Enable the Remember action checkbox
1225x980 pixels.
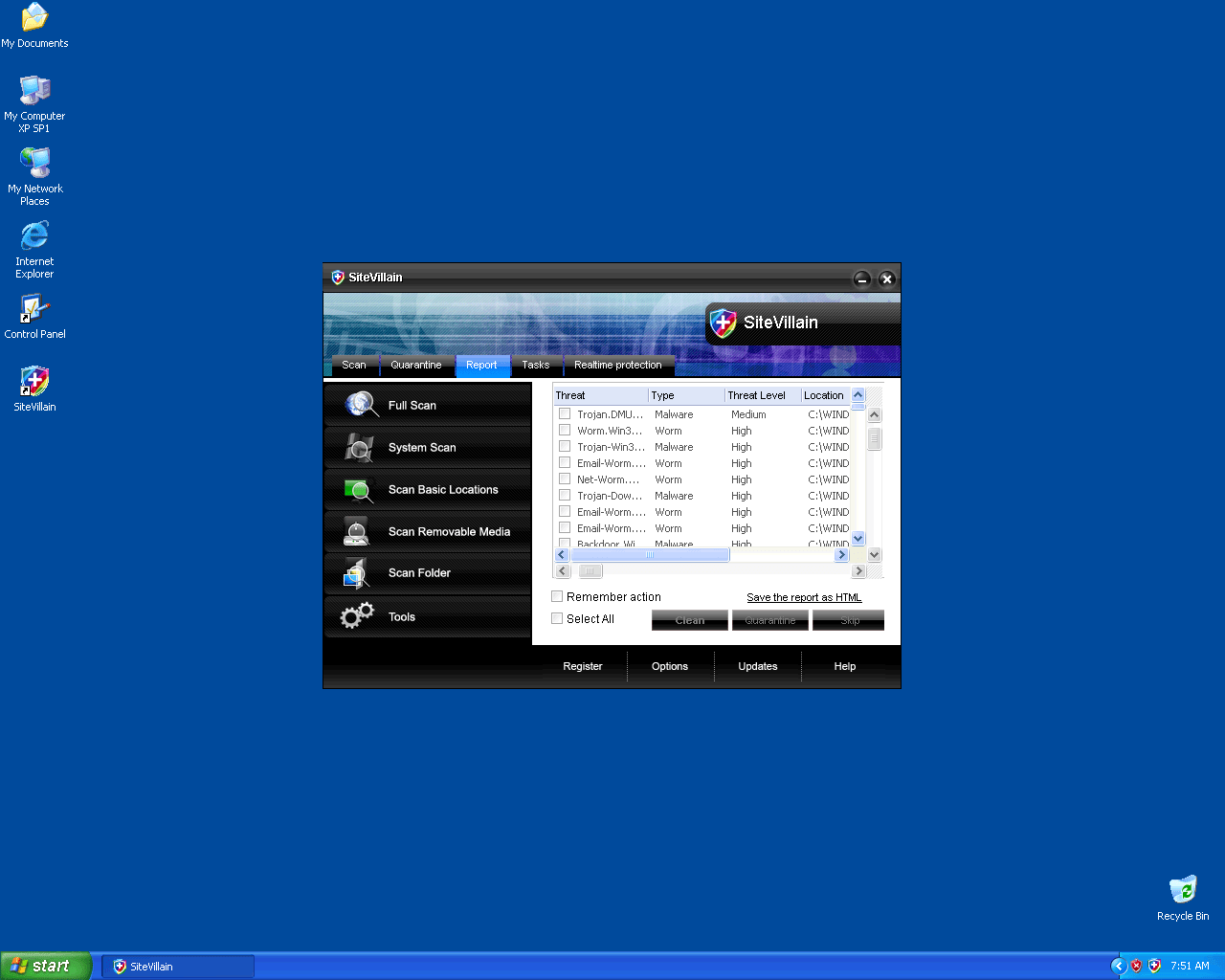(x=557, y=596)
